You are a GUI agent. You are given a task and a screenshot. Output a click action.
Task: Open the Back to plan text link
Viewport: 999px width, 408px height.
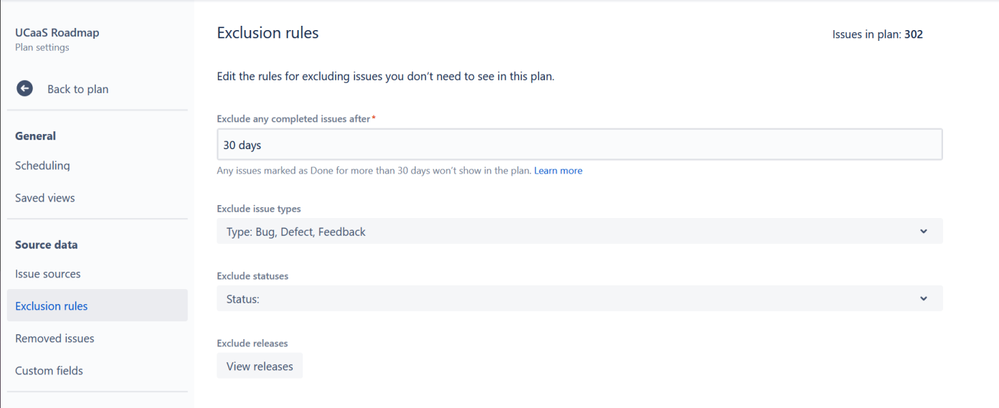pos(78,89)
